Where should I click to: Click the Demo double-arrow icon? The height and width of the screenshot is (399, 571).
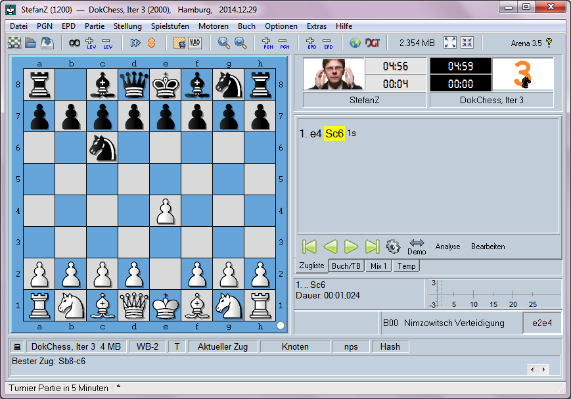pyautogui.click(x=417, y=246)
